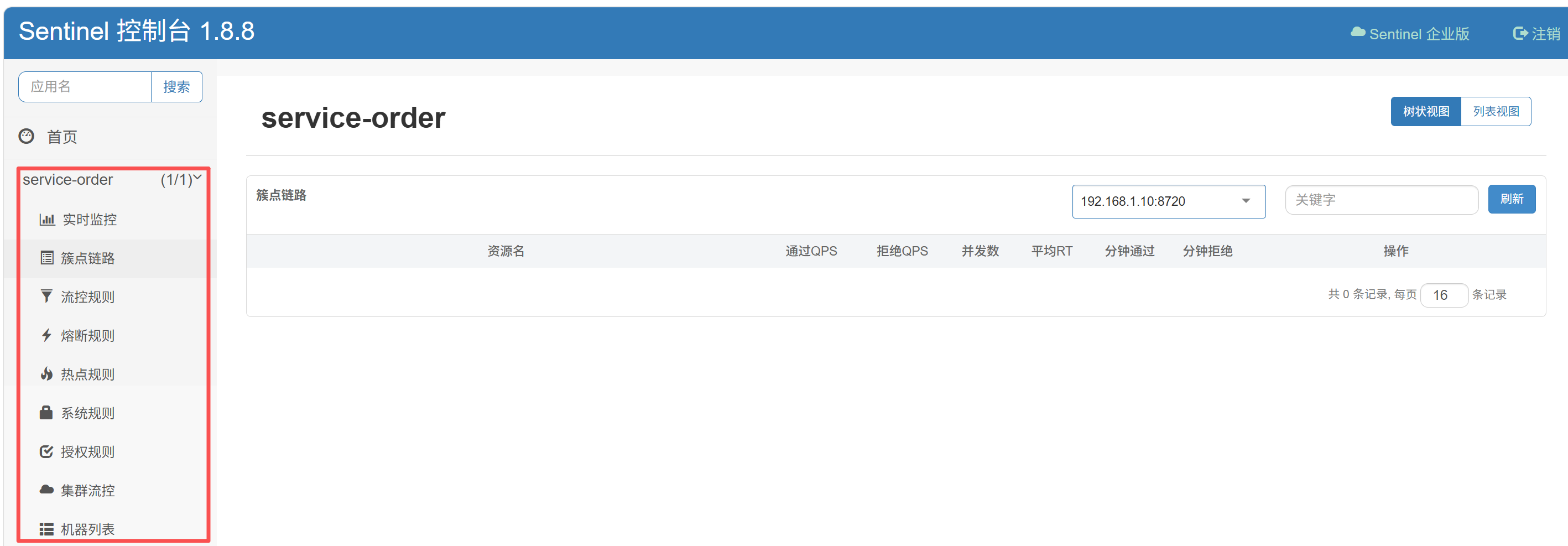Click the (1/1) instance count label
The image size is (1568, 546).
point(176,180)
